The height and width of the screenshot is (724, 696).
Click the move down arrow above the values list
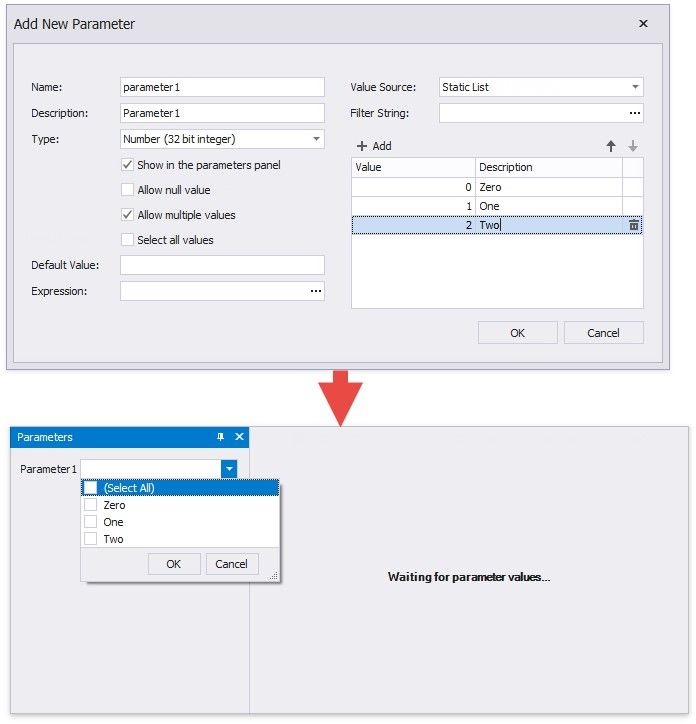[632, 146]
